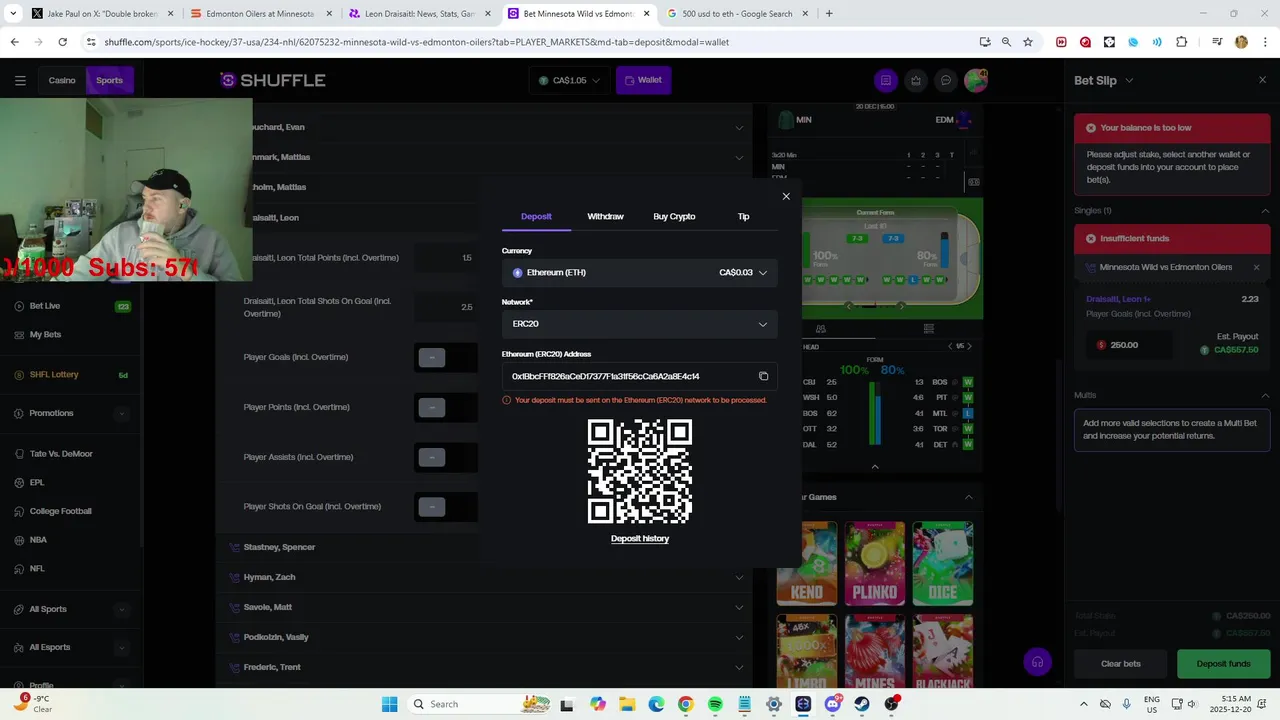
Task: Open the Currency Ethereum (ETH) dropdown
Action: (640, 272)
